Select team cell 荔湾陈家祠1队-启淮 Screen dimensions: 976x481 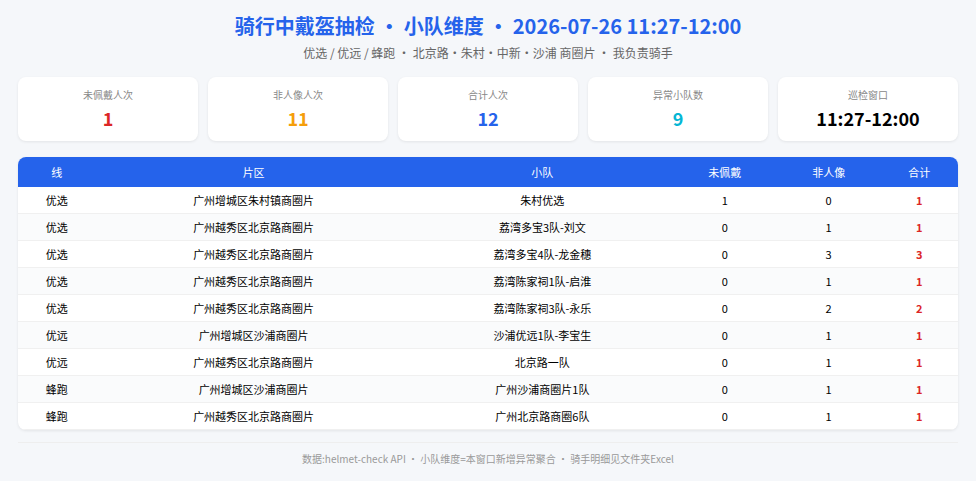click(x=542, y=282)
